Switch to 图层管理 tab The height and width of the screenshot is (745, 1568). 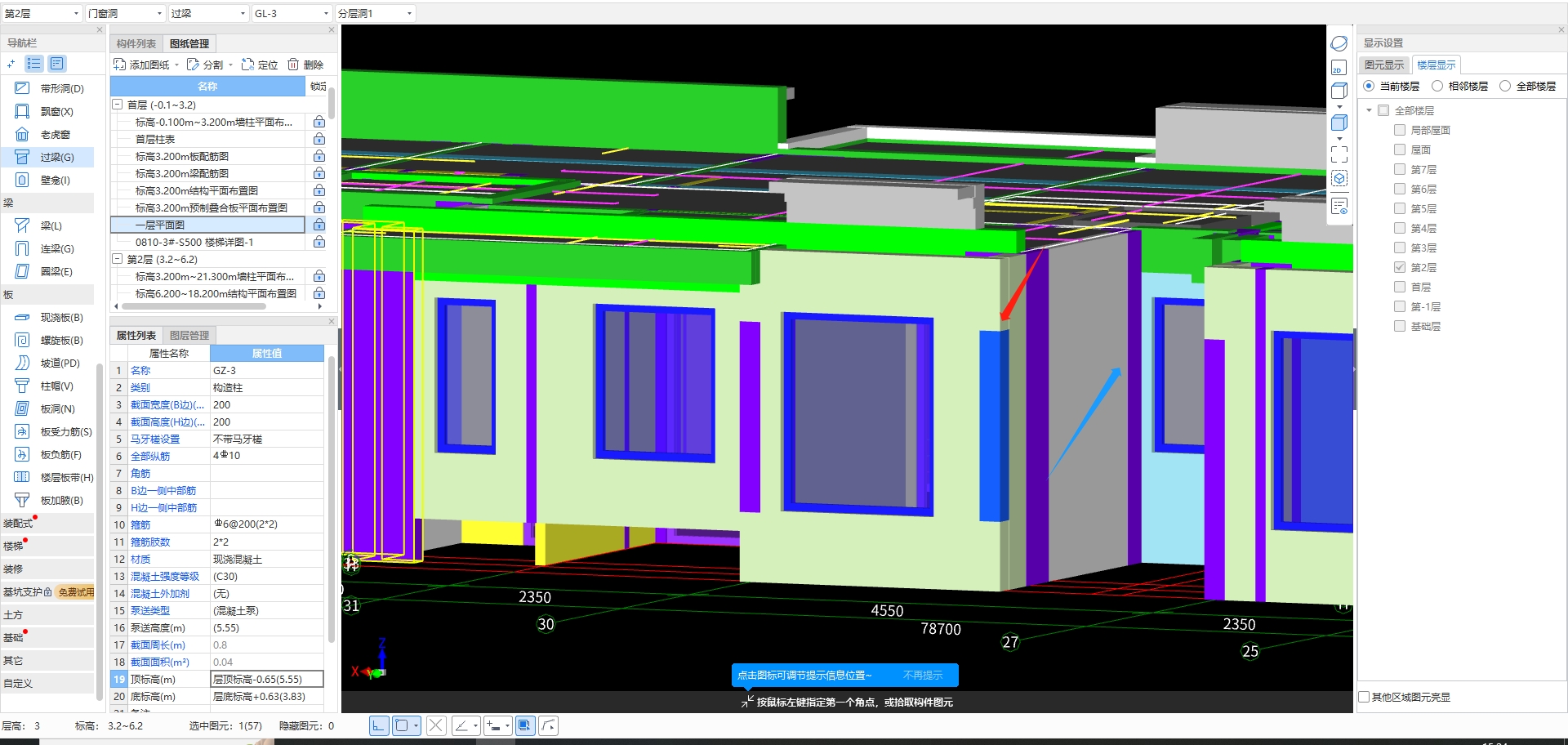click(x=189, y=335)
